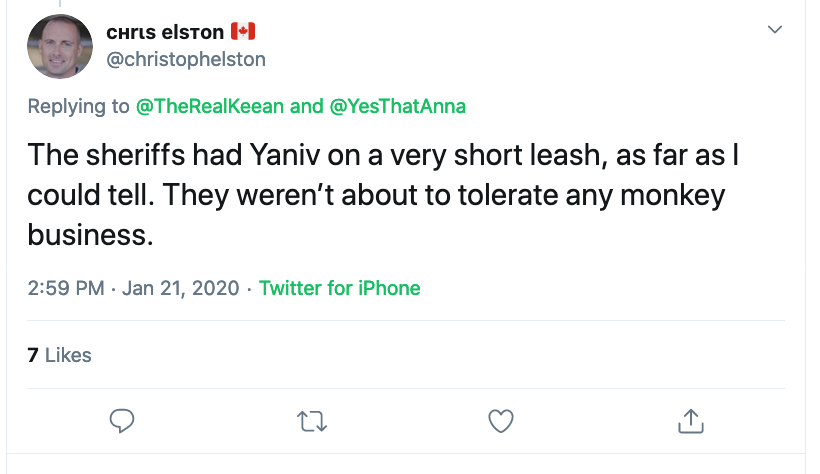Click the phrase monkey in tweet body
Viewport: 820px width, 474px height.
click(673, 196)
